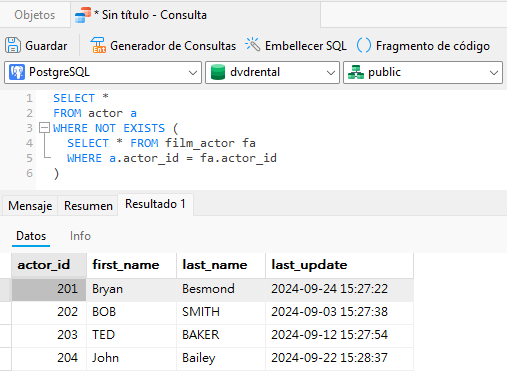507x371 pixels.
Task: Open the Generador de Consultas icon
Action: tap(98, 45)
